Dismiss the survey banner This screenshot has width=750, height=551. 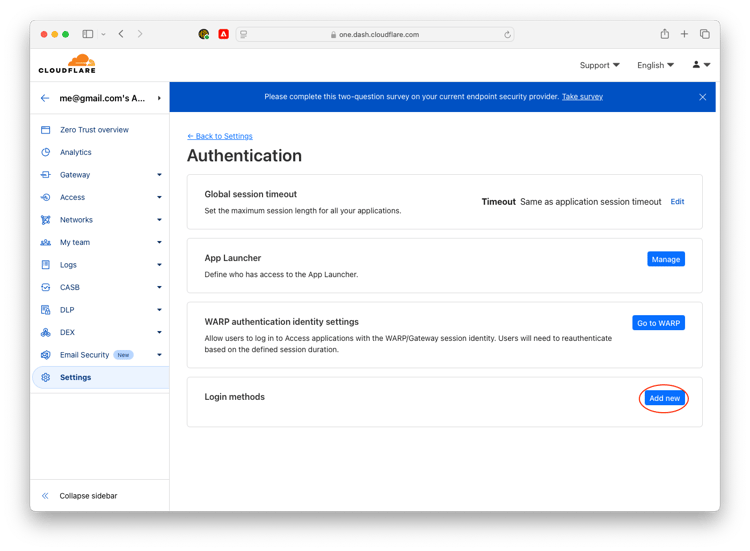coord(702,97)
